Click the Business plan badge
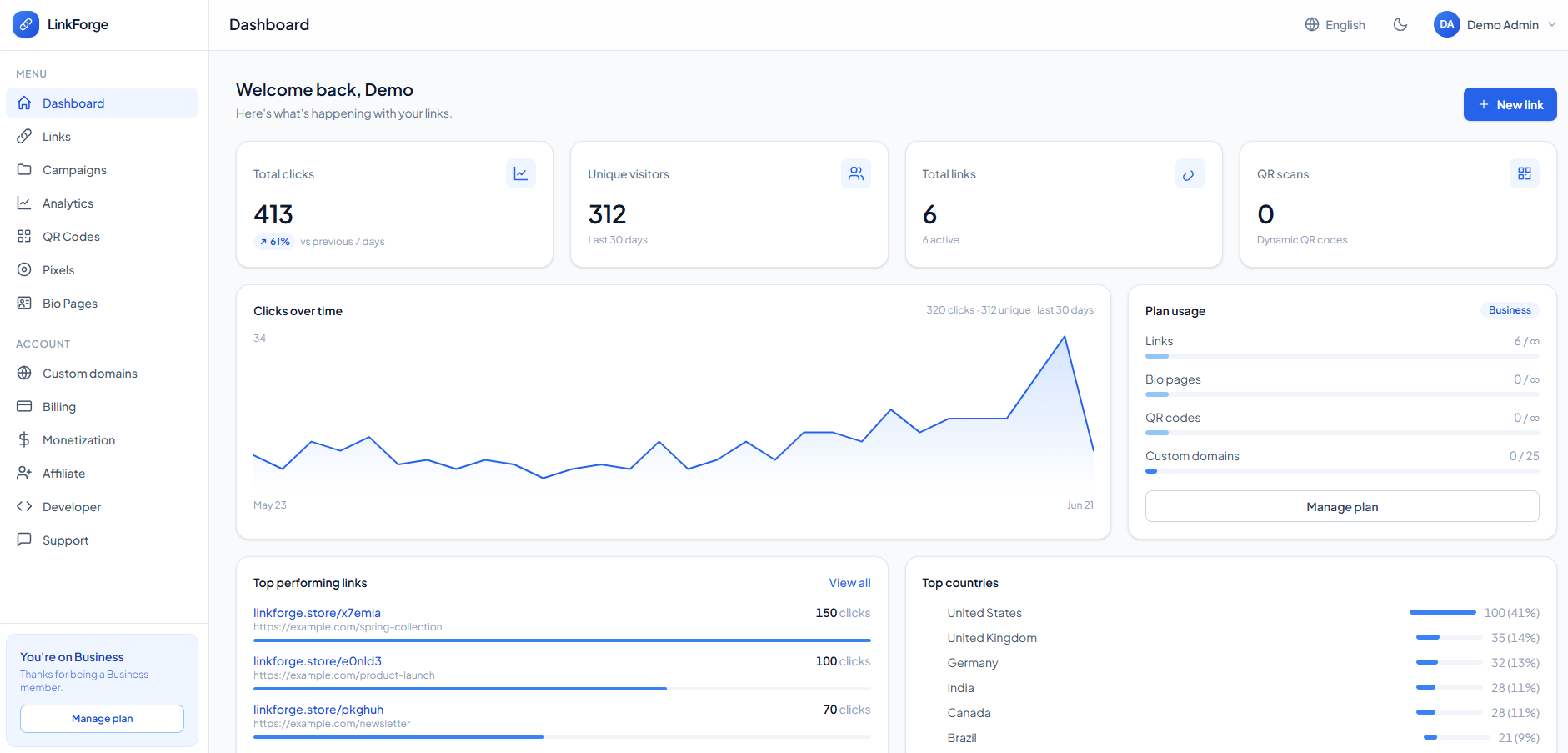Viewport: 1568px width, 753px height. [1510, 309]
